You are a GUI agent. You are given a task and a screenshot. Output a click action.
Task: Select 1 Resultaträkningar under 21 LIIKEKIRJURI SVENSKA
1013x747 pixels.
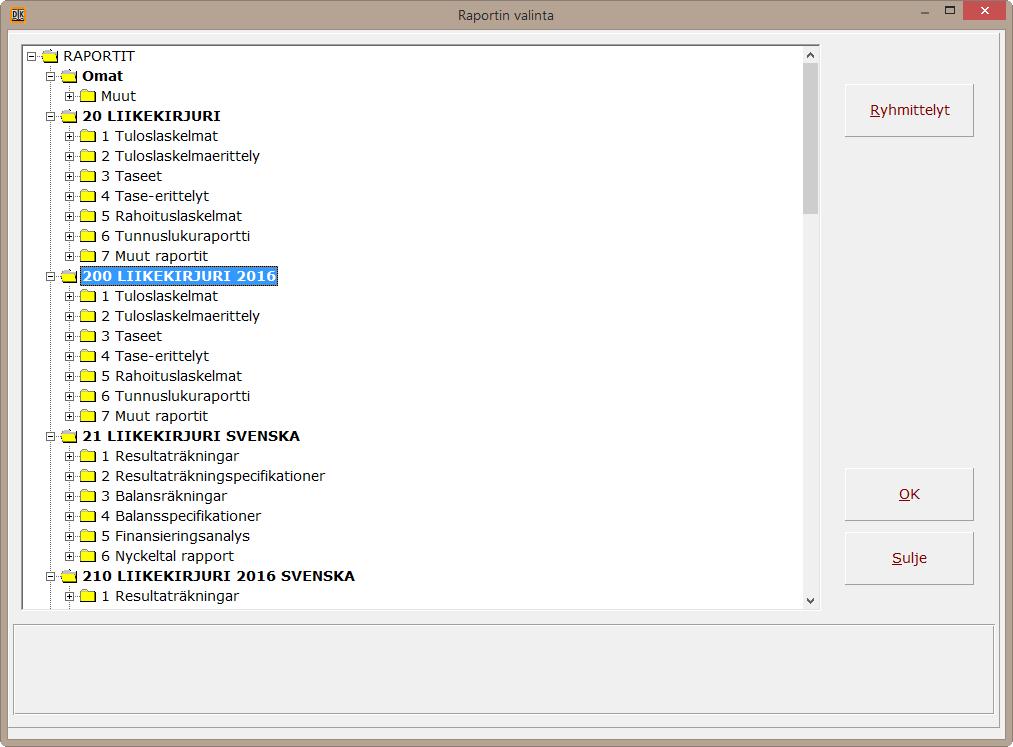[x=170, y=456]
